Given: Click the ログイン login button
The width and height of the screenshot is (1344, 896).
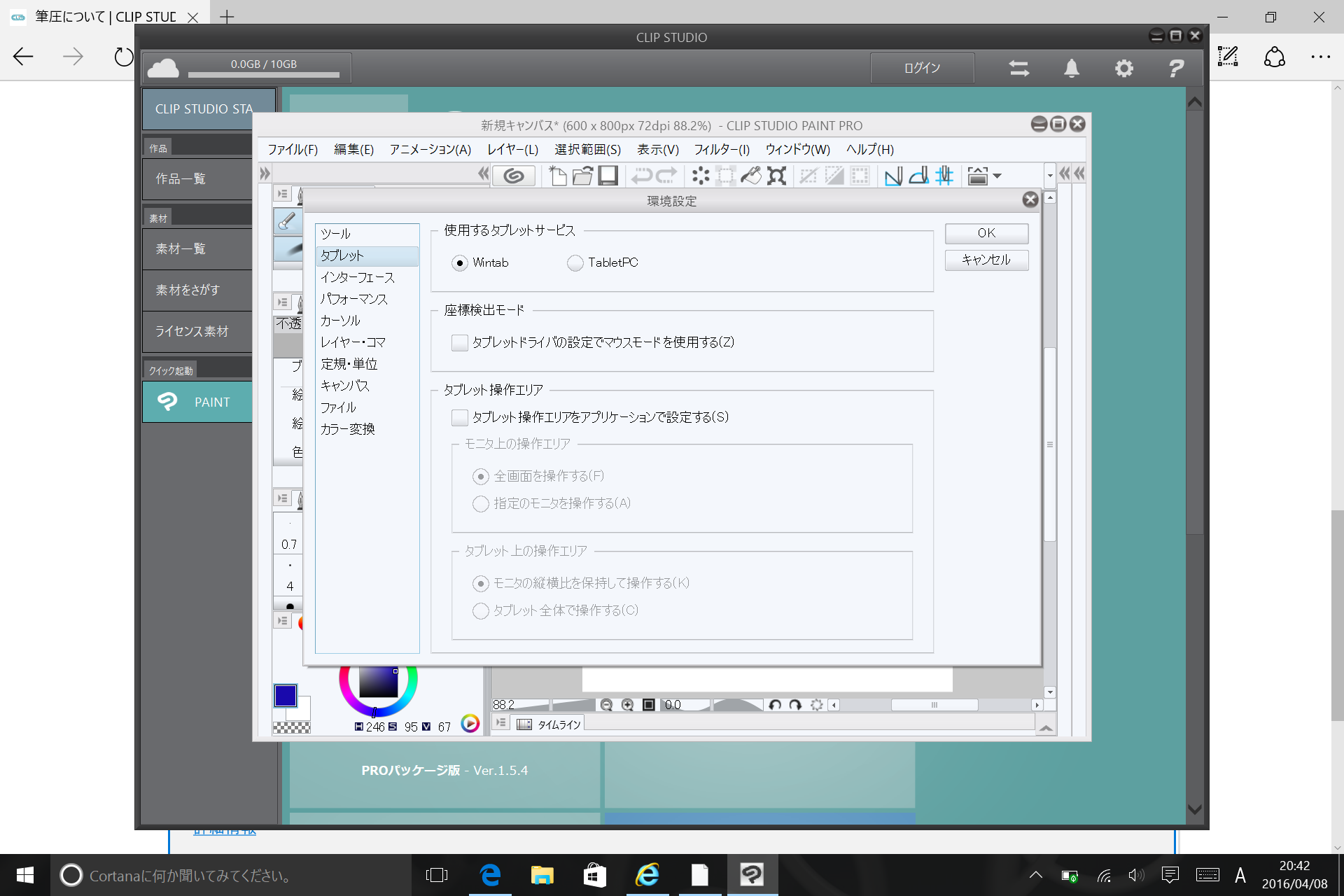Looking at the screenshot, I should (x=922, y=69).
